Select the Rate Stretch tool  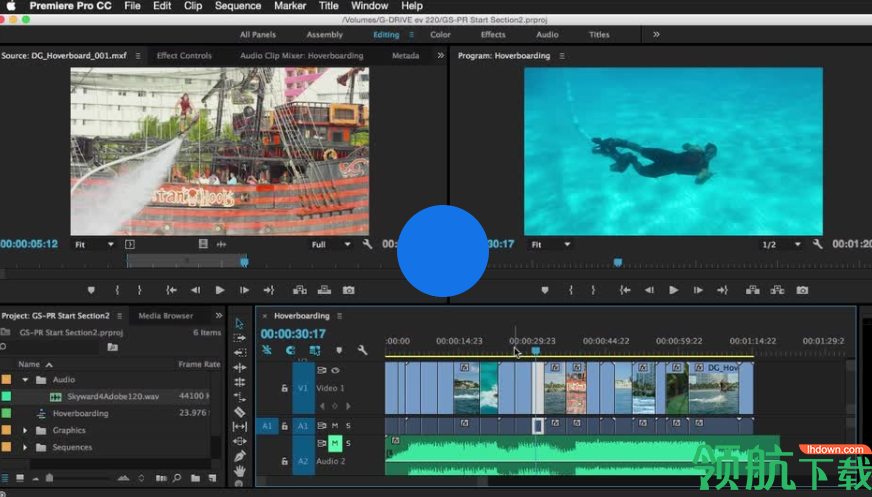click(x=239, y=397)
